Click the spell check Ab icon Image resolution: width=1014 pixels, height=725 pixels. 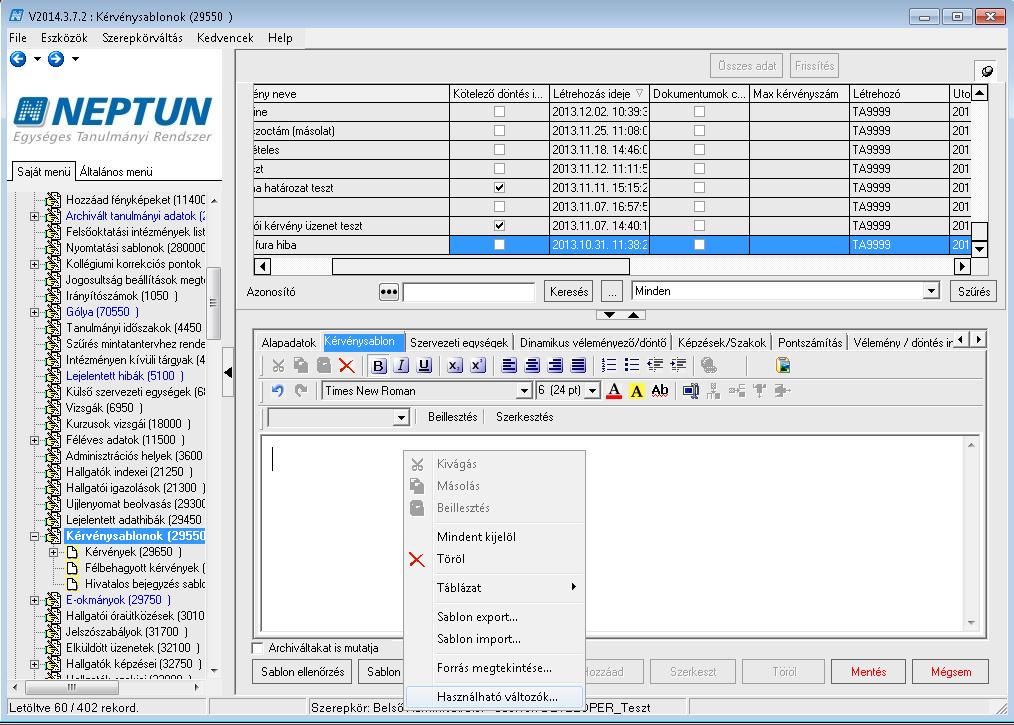click(660, 391)
